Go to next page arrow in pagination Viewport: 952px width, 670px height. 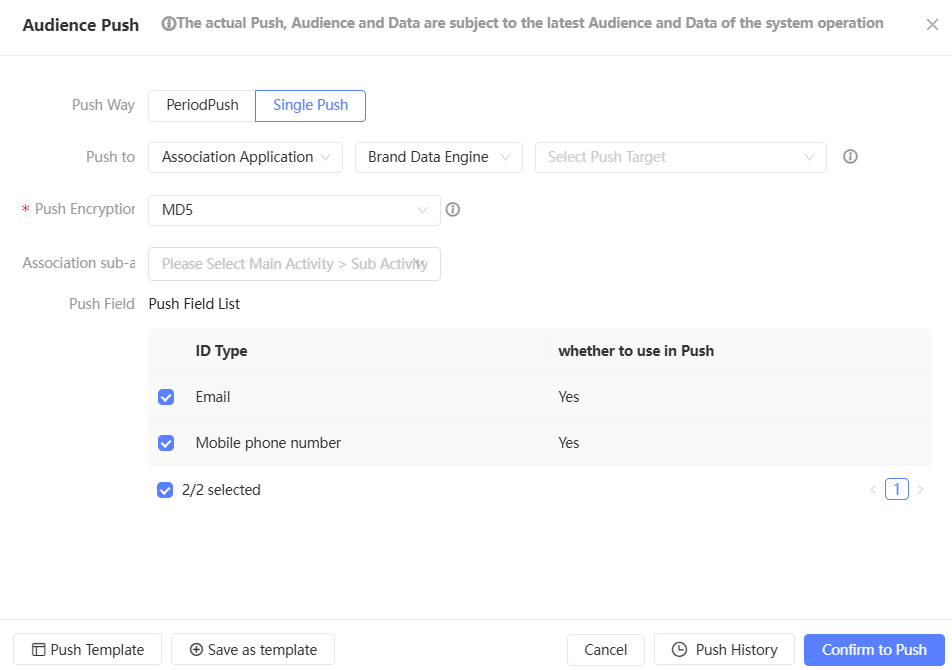[921, 490]
